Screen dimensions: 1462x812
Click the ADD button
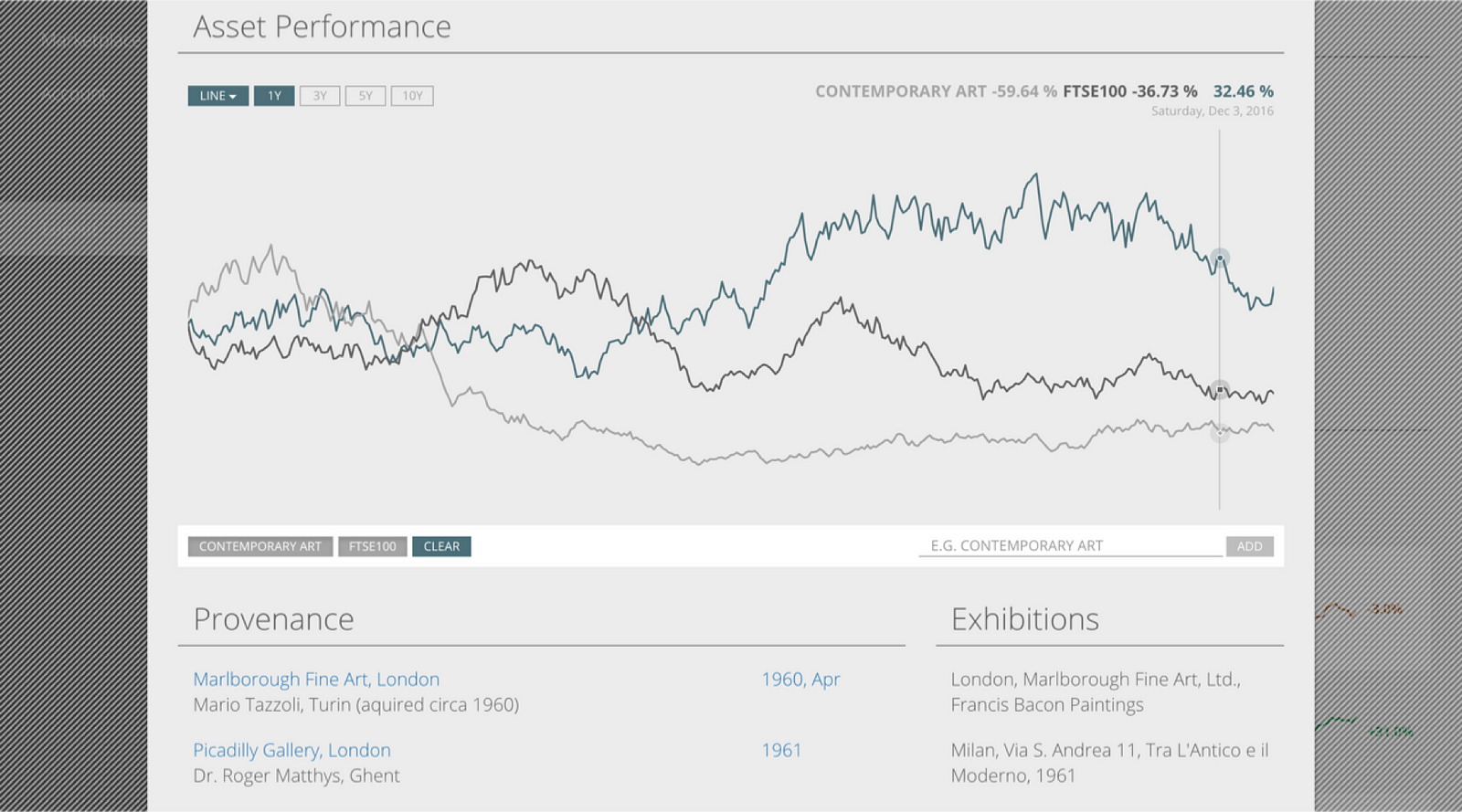point(1249,546)
